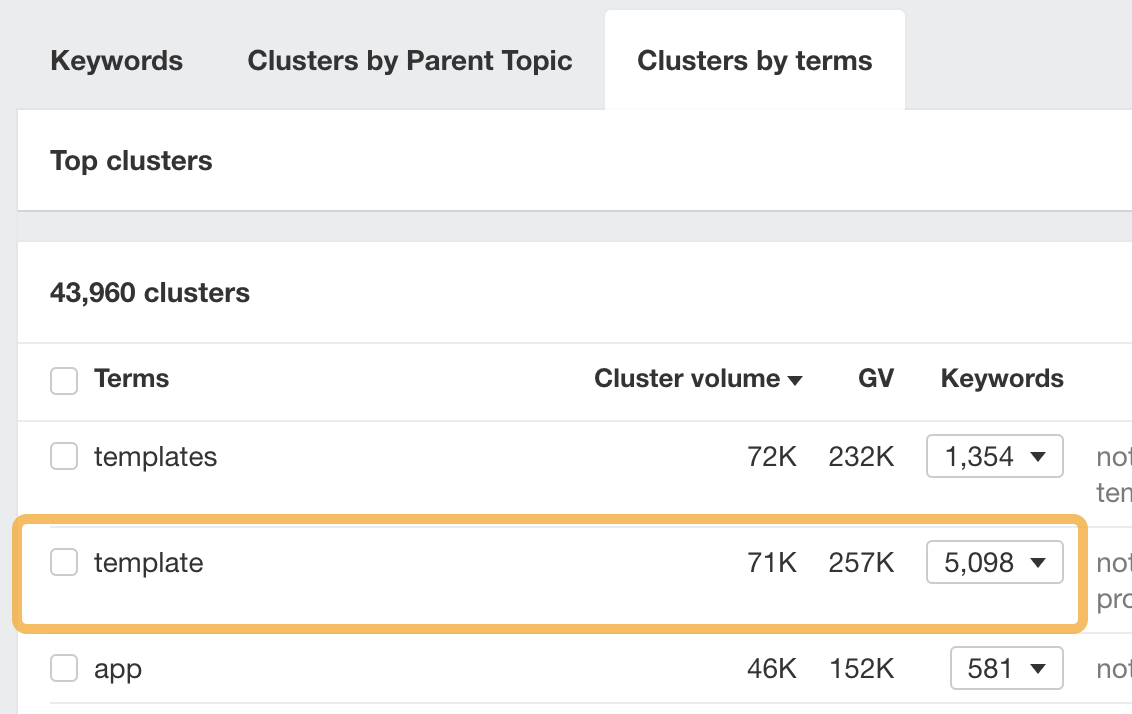Click the Top clusters heading

(131, 160)
